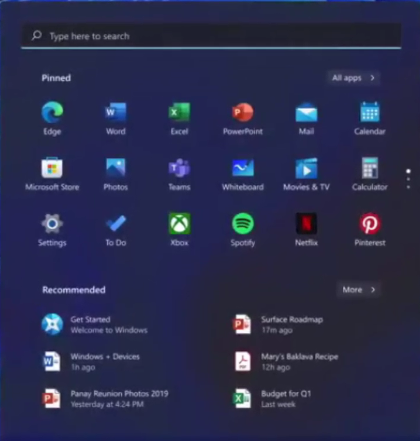Screen dimensions: 420x441
Task: Go to first pinned page dot
Action: 408,171
